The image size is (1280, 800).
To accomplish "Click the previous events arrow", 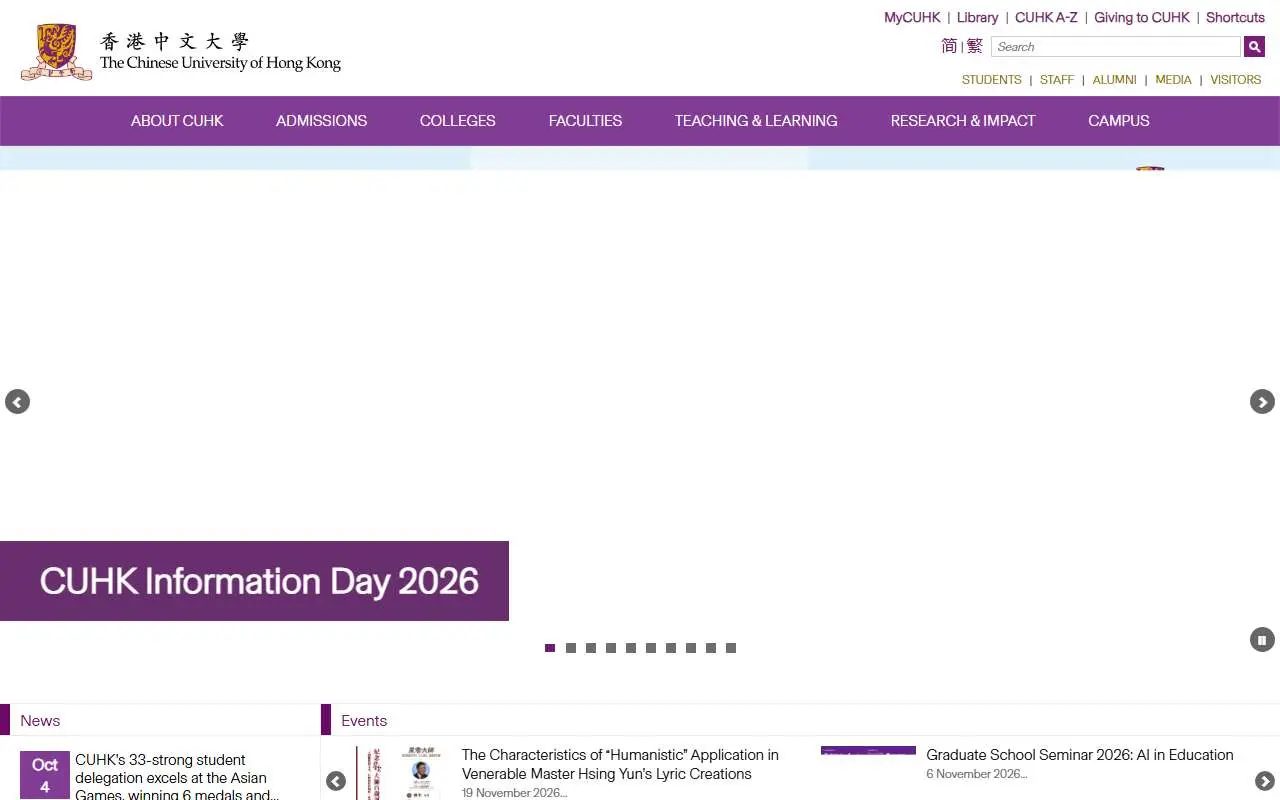I will [336, 781].
